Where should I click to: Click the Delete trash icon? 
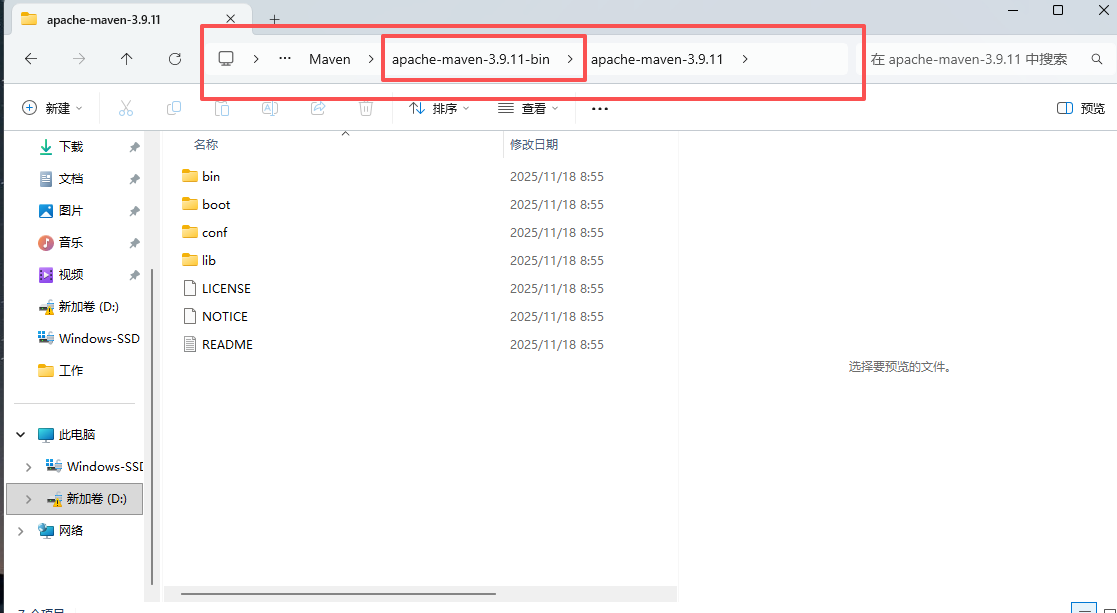coord(366,108)
